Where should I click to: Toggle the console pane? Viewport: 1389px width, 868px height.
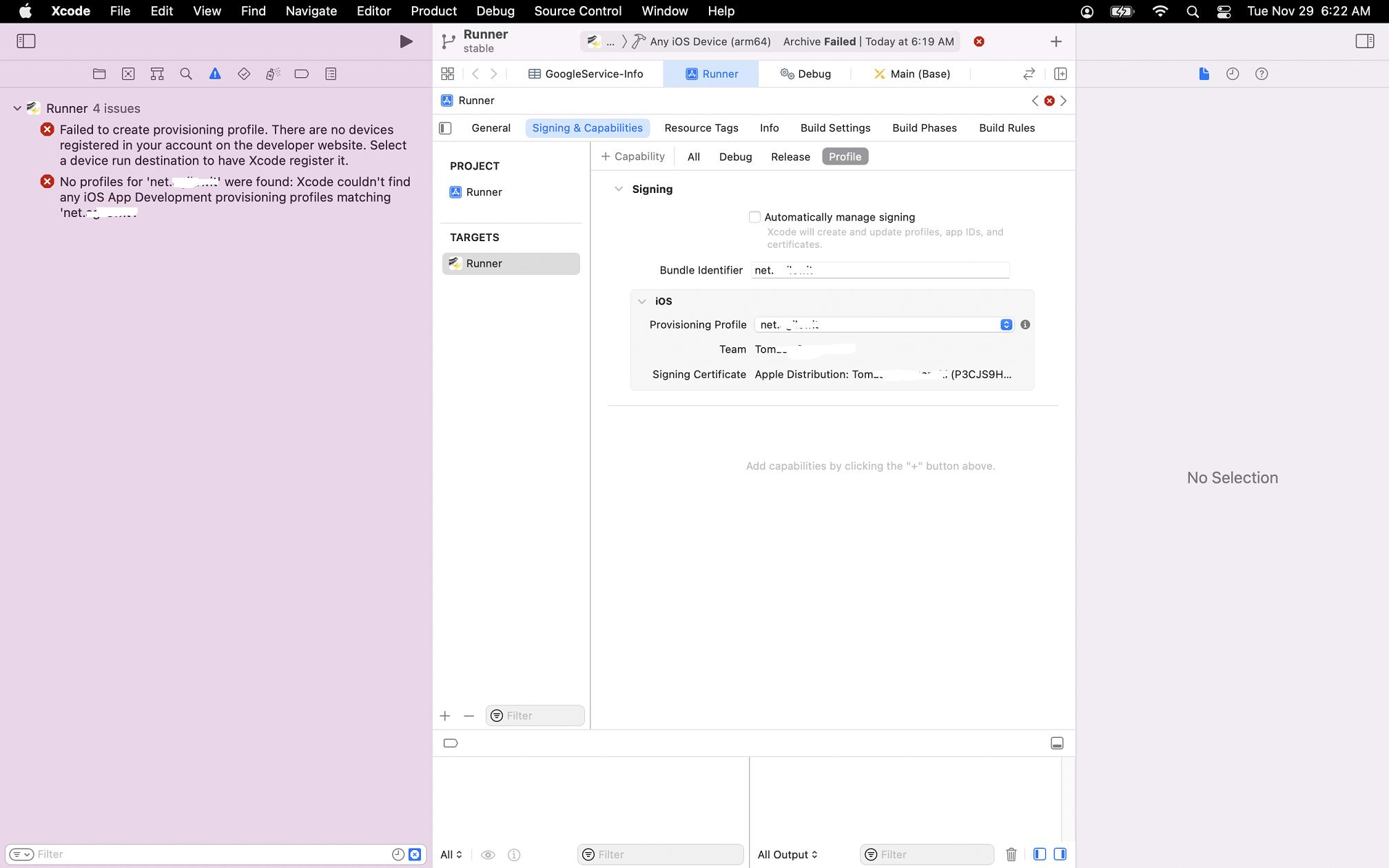[1060, 854]
